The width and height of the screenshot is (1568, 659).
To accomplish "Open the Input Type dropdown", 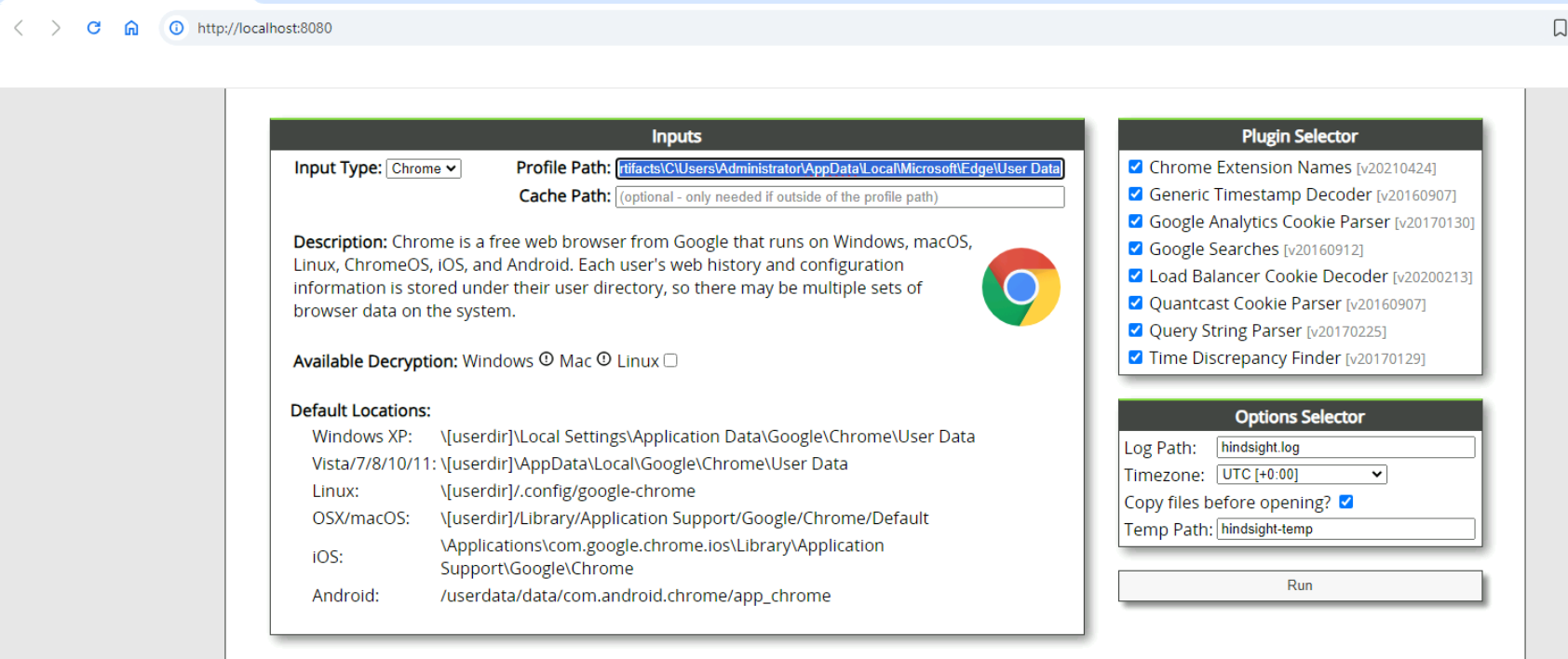I will 424,168.
